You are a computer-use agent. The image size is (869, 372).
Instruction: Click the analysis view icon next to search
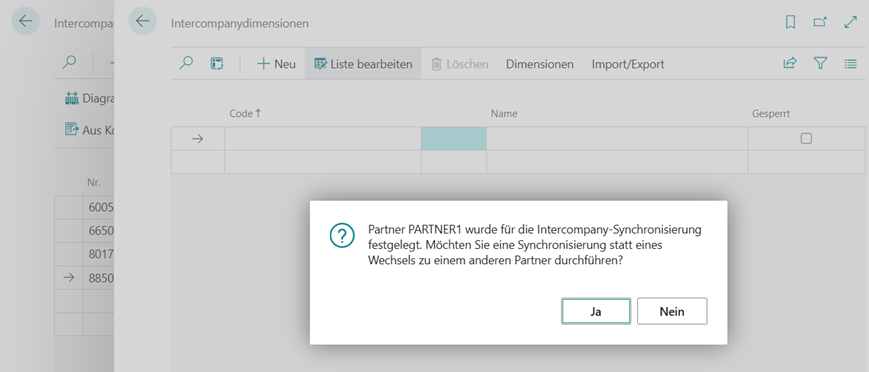click(217, 64)
